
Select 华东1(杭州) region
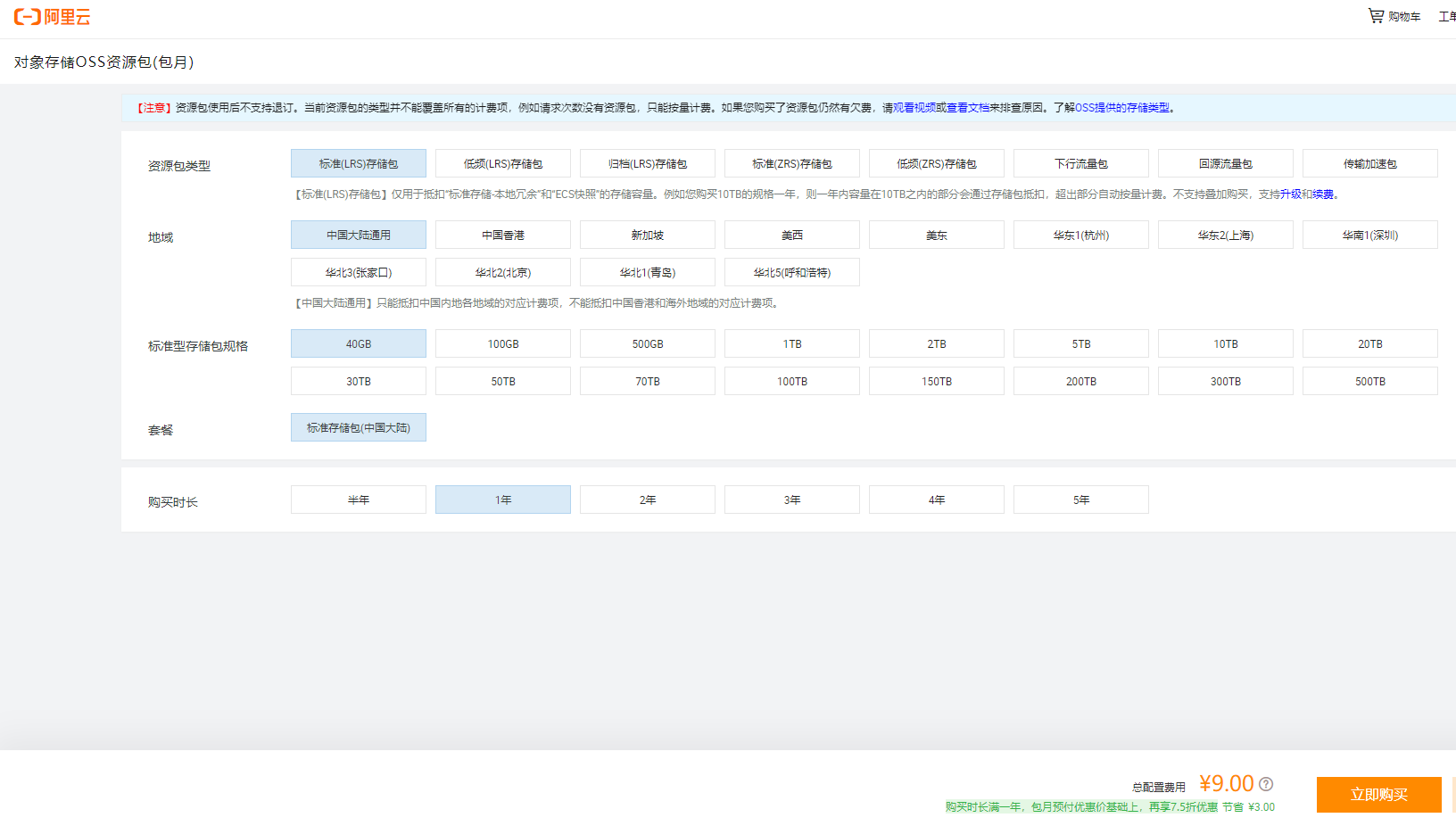[1081, 235]
